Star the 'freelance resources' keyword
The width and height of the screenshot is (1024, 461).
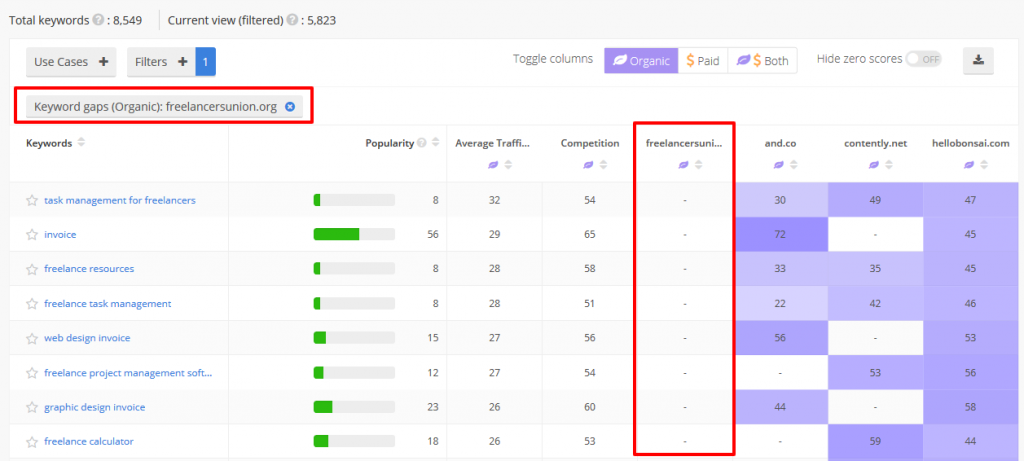coord(31,269)
